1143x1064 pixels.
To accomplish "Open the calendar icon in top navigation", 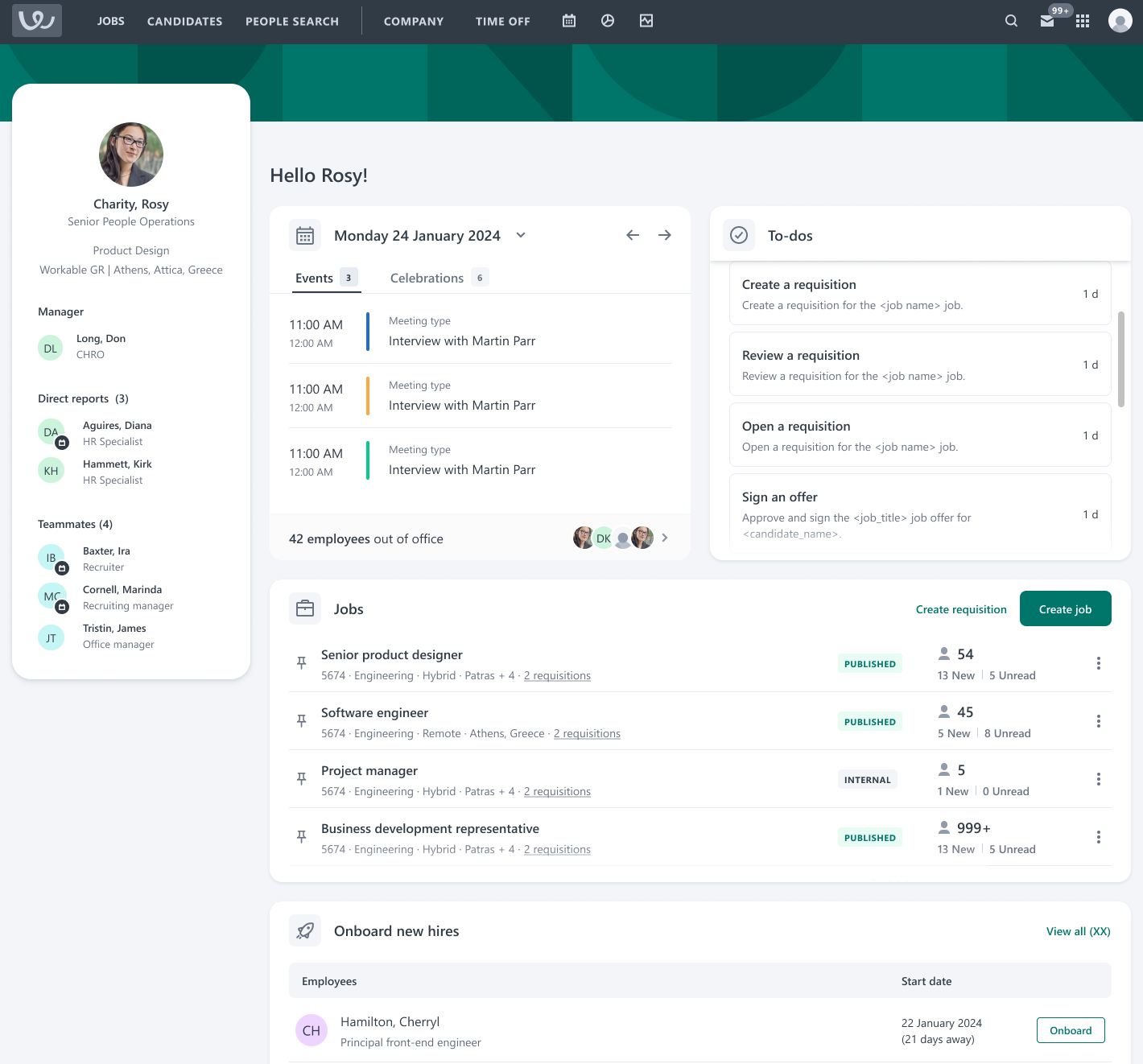I will tap(569, 21).
